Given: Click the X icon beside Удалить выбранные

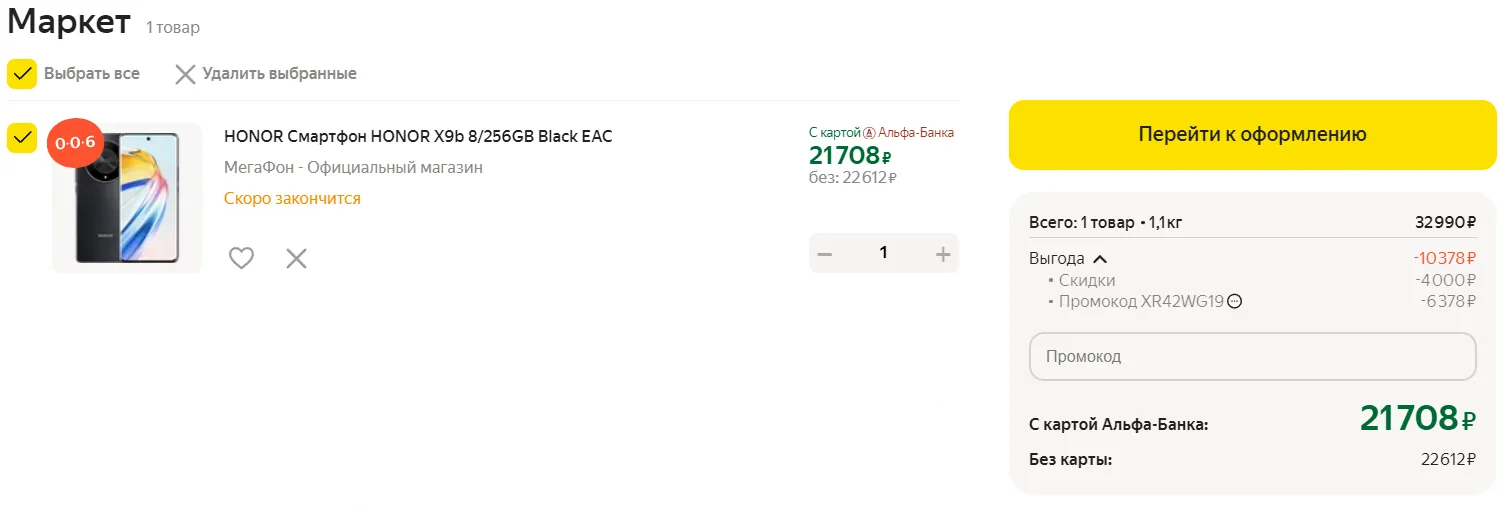Looking at the screenshot, I should pyautogui.click(x=185, y=74).
